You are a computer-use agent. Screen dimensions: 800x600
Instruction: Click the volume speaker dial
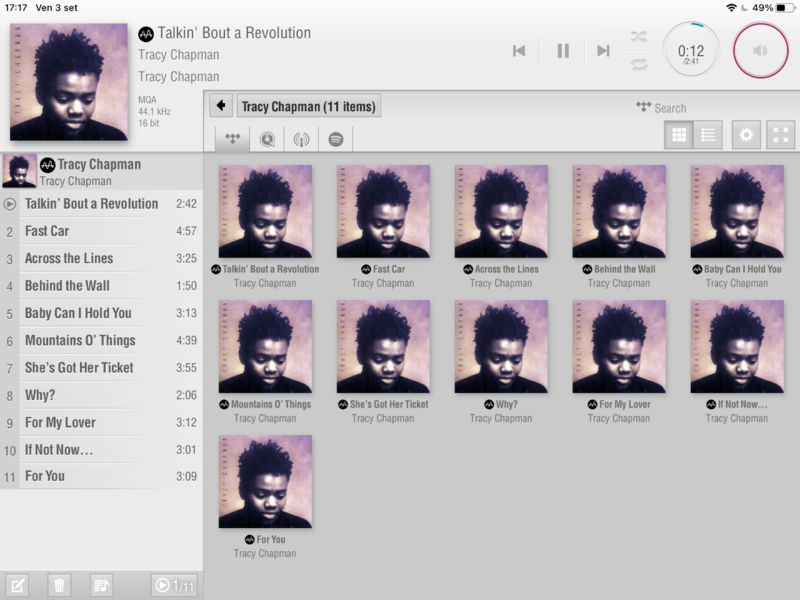(x=760, y=50)
